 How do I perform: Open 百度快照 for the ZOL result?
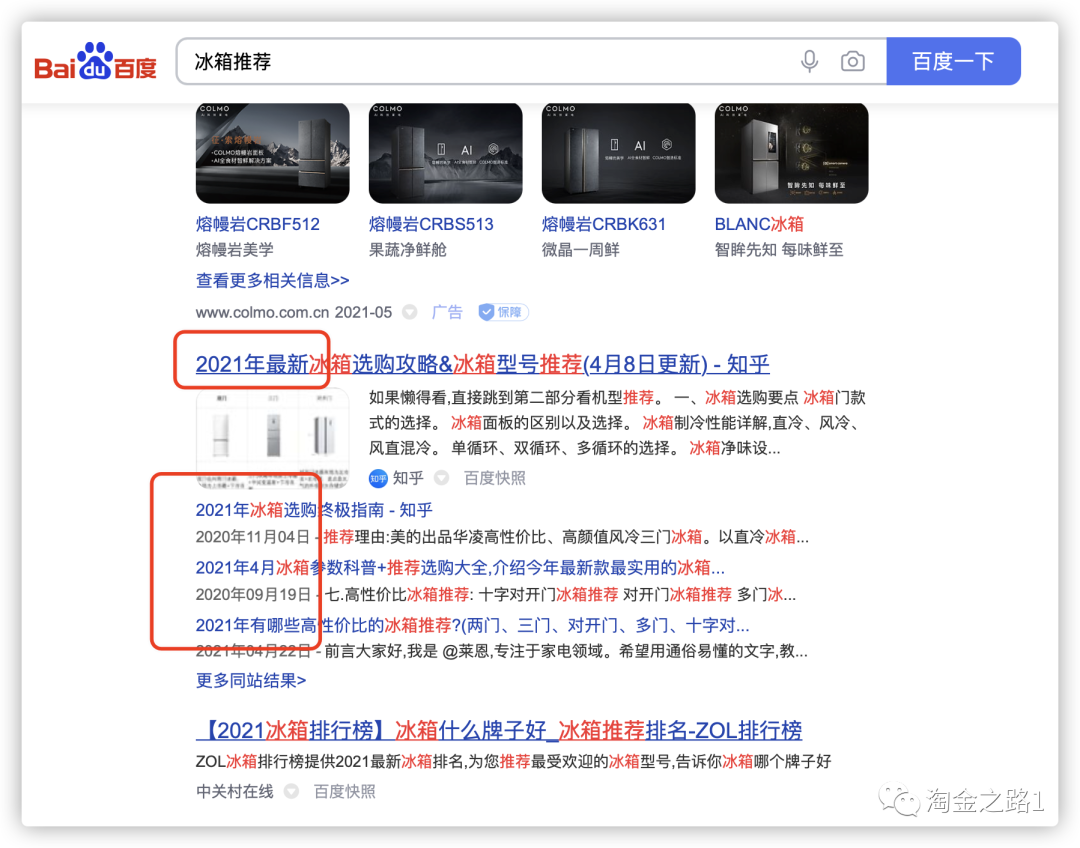tap(345, 792)
